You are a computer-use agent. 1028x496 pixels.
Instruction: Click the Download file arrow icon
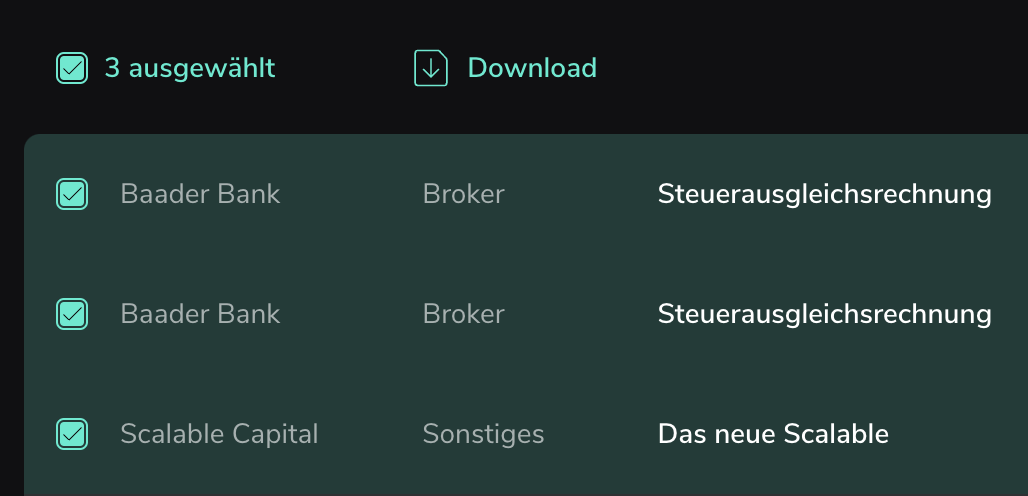click(431, 68)
